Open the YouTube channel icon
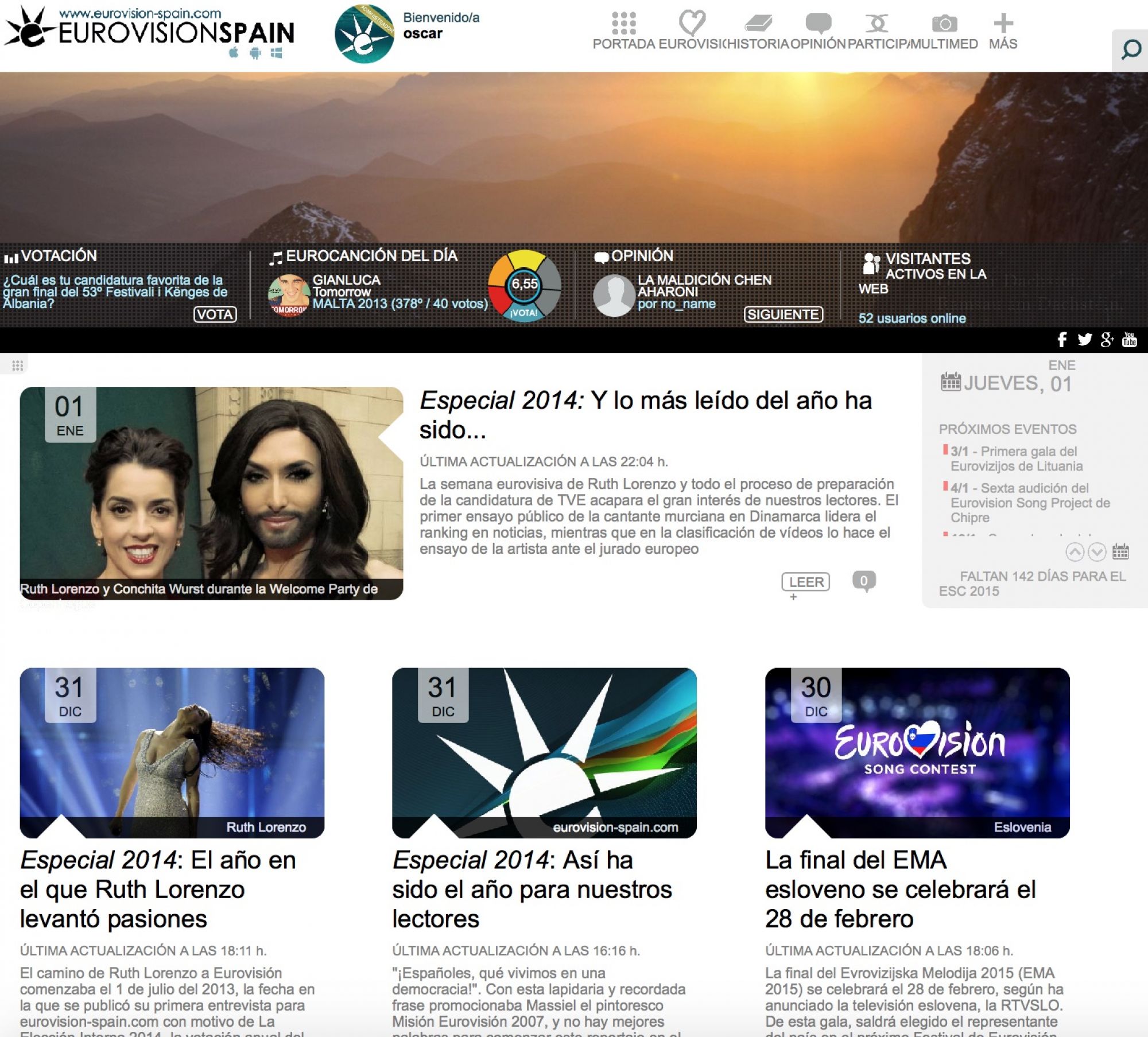Viewport: 1148px width, 1037px height. [1130, 339]
